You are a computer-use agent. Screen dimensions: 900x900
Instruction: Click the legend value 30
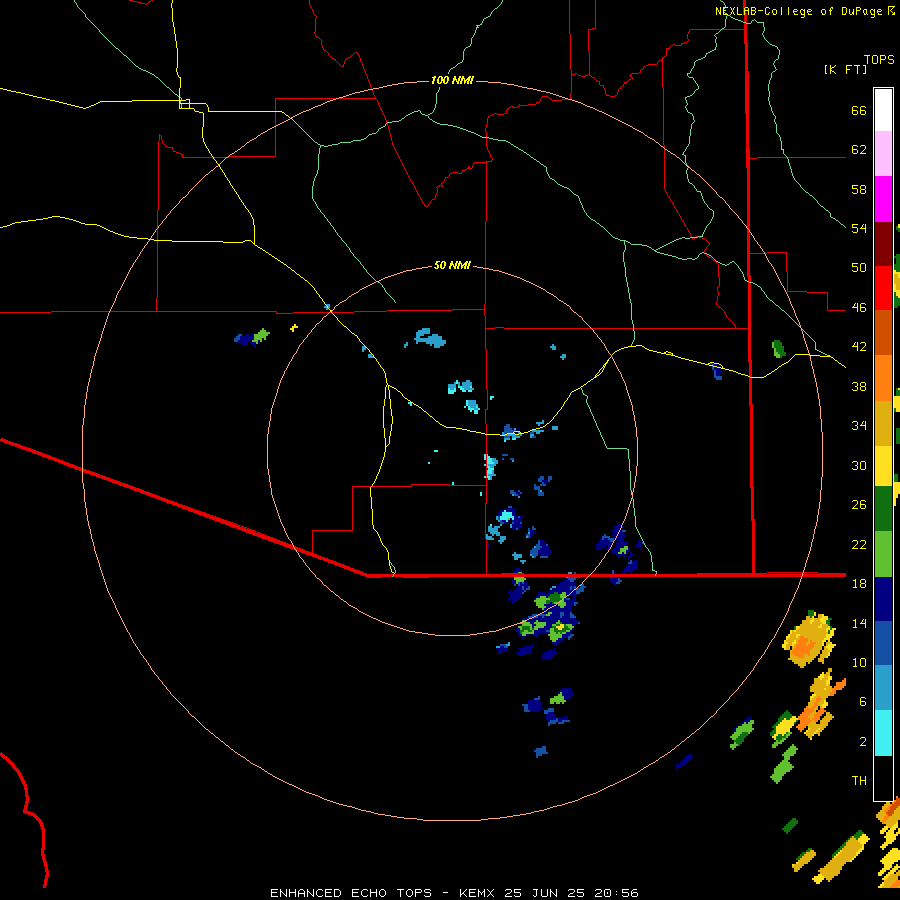point(859,465)
